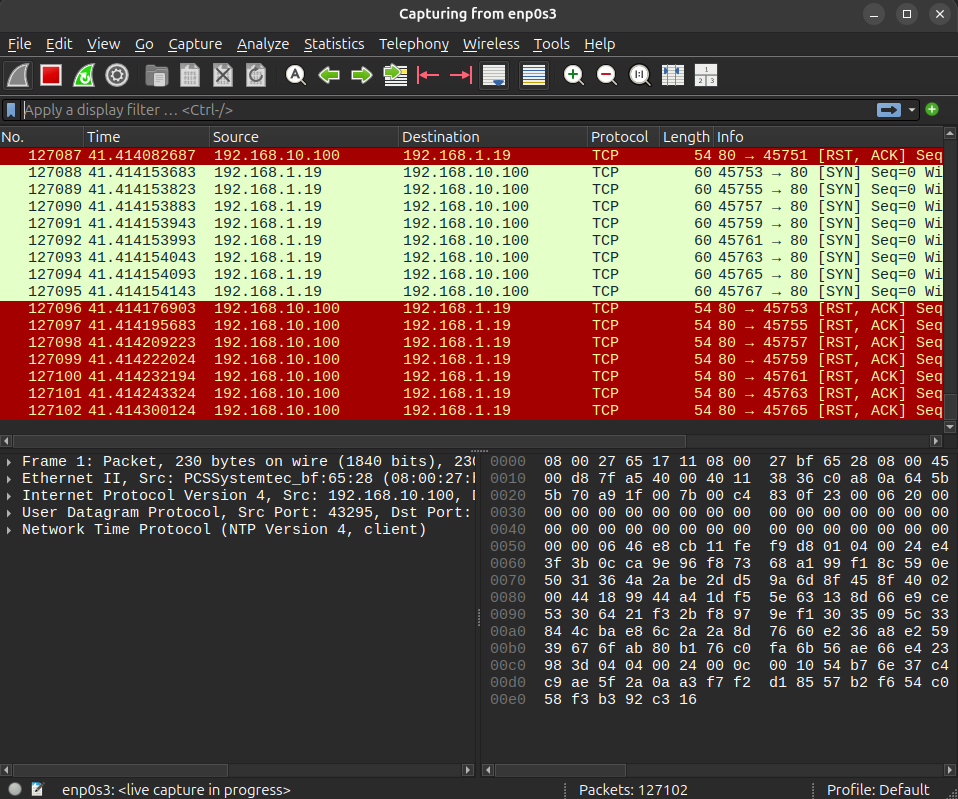Select SYN packet 127088
Screen dimensions: 958x799
[x=472, y=172]
